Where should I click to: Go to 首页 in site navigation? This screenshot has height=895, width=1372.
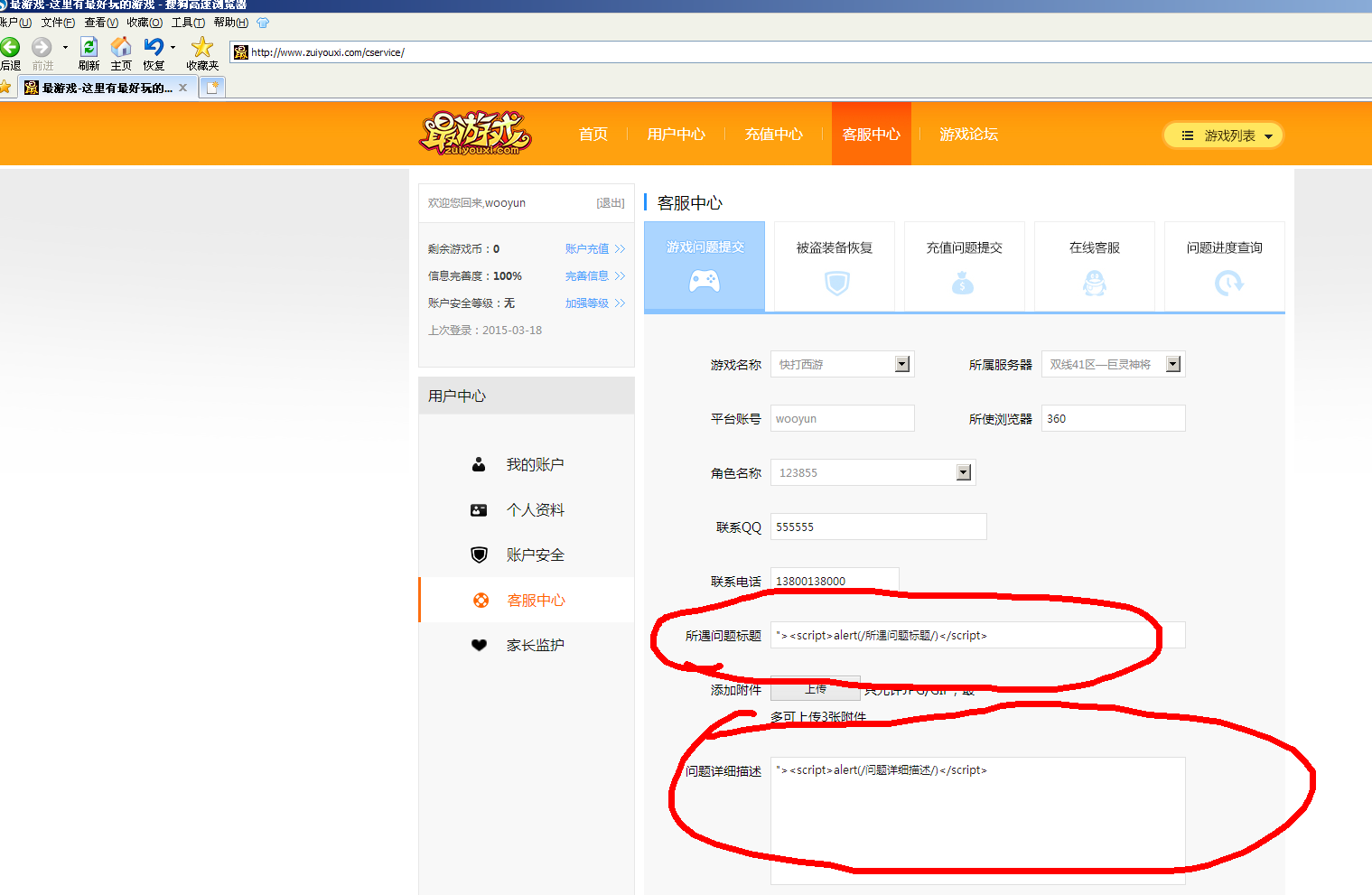click(593, 134)
